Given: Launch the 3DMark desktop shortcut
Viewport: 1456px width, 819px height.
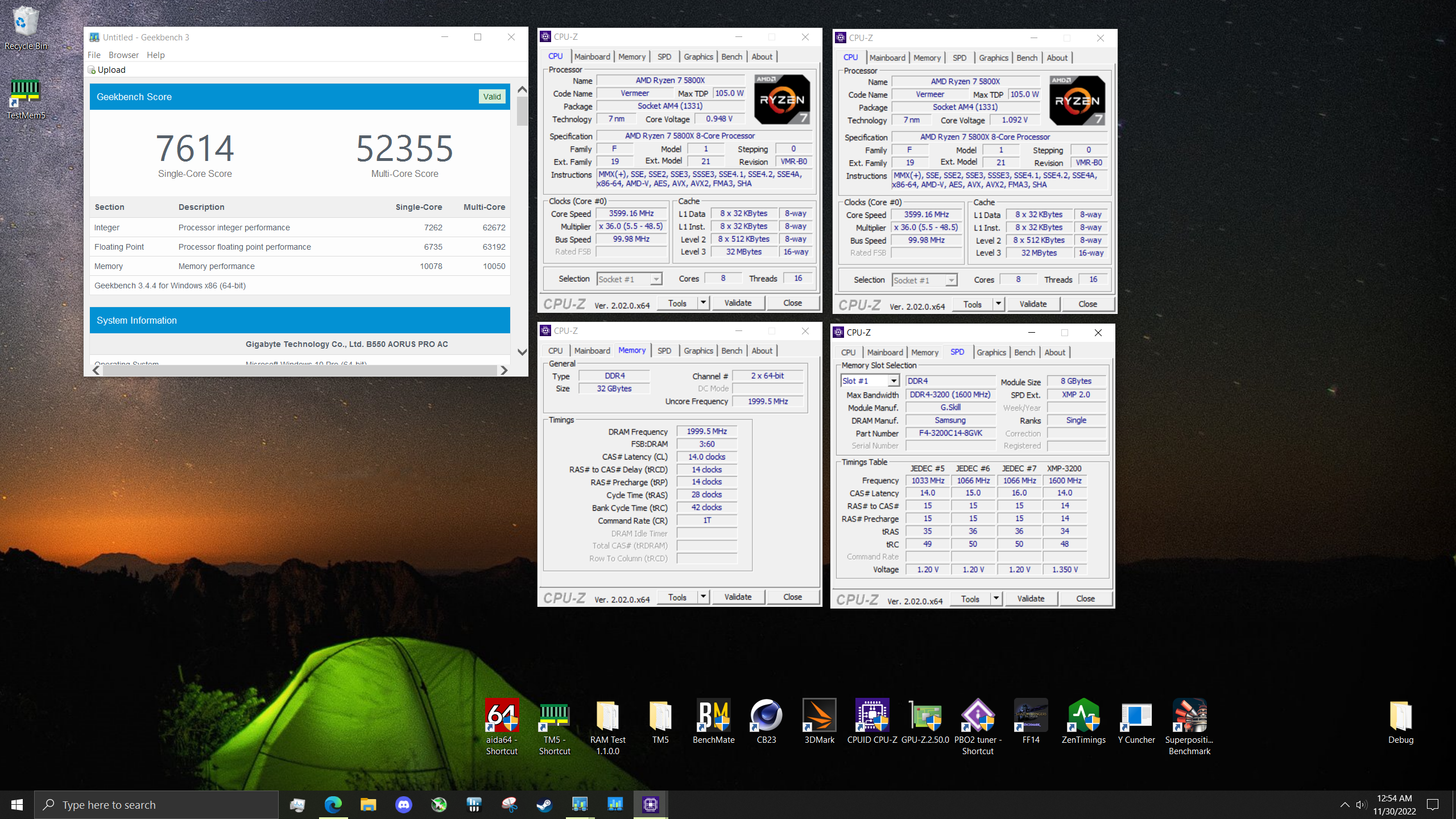Looking at the screenshot, I should pos(819,721).
